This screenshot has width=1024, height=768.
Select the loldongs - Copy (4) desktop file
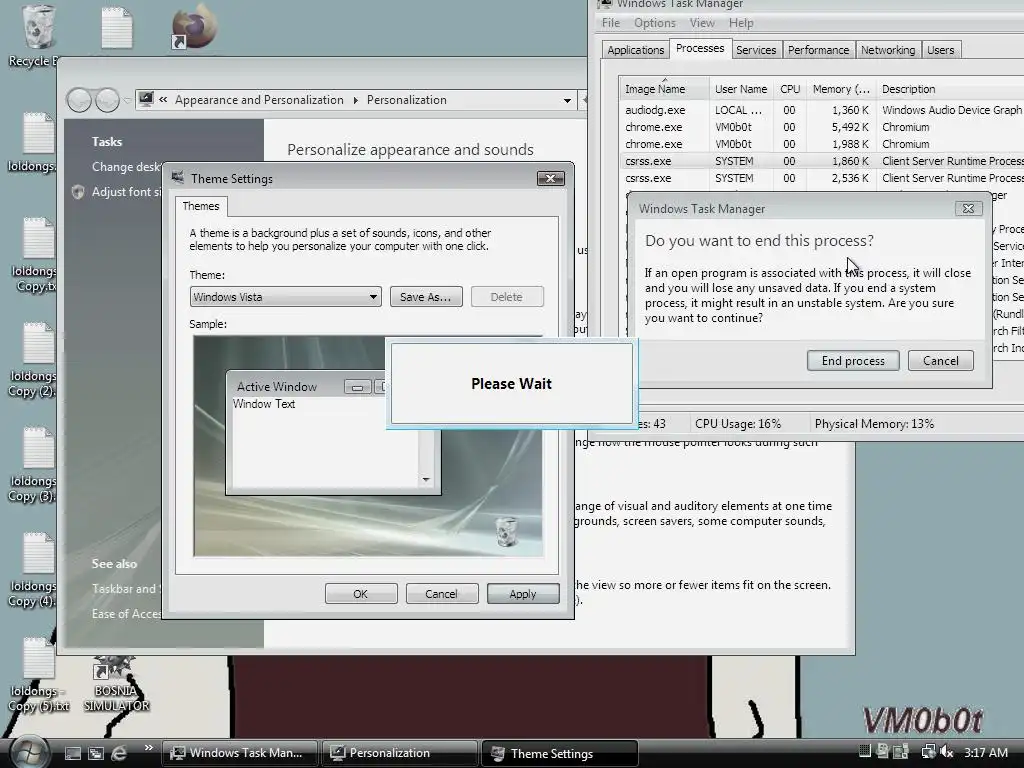(34, 569)
